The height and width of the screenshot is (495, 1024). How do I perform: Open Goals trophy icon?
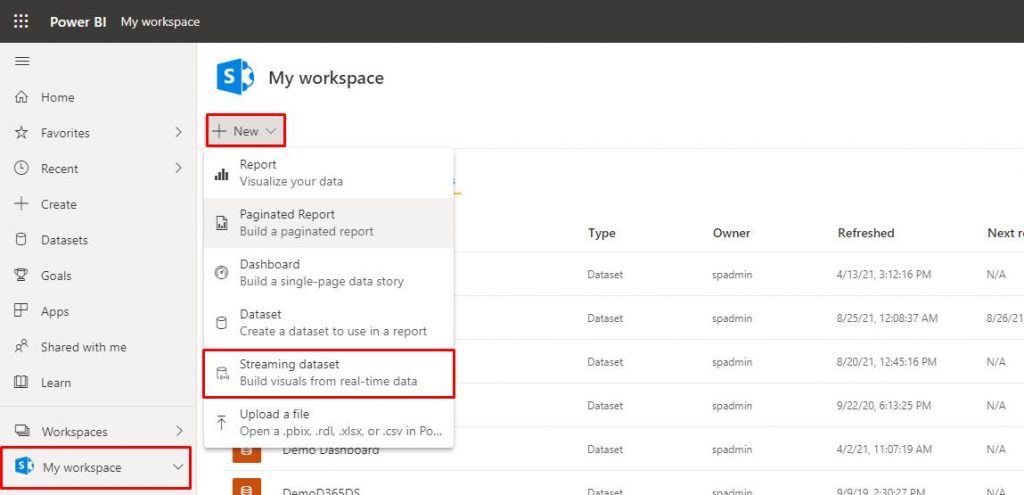point(21,275)
